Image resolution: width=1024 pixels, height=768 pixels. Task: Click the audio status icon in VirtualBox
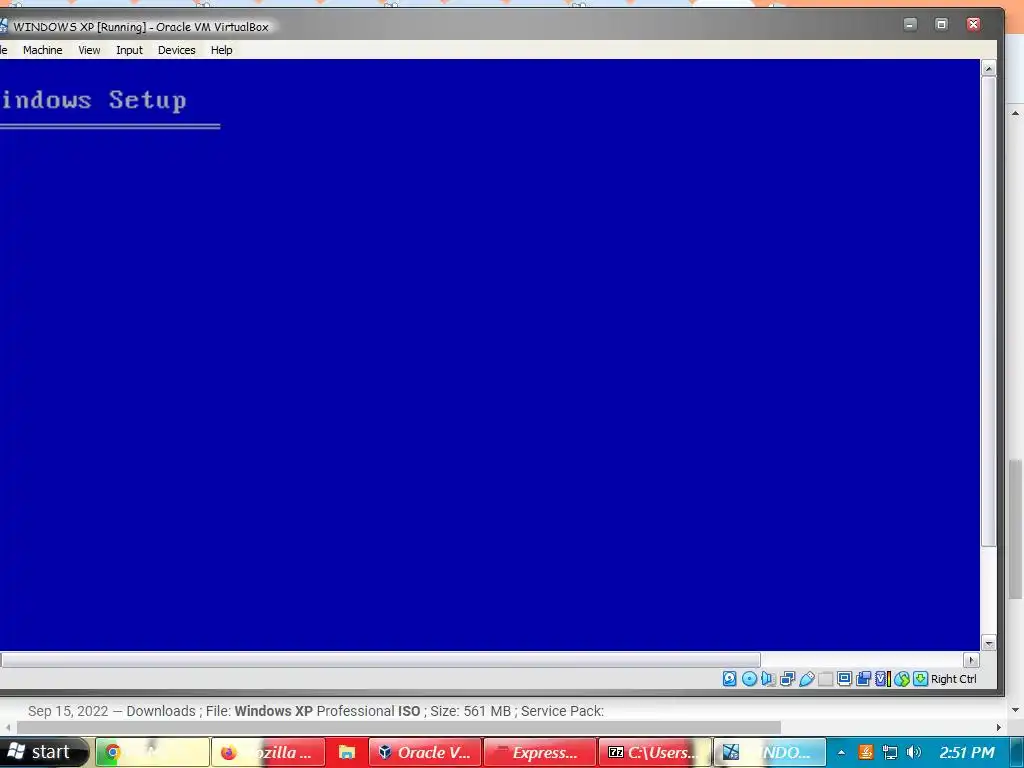(768, 679)
